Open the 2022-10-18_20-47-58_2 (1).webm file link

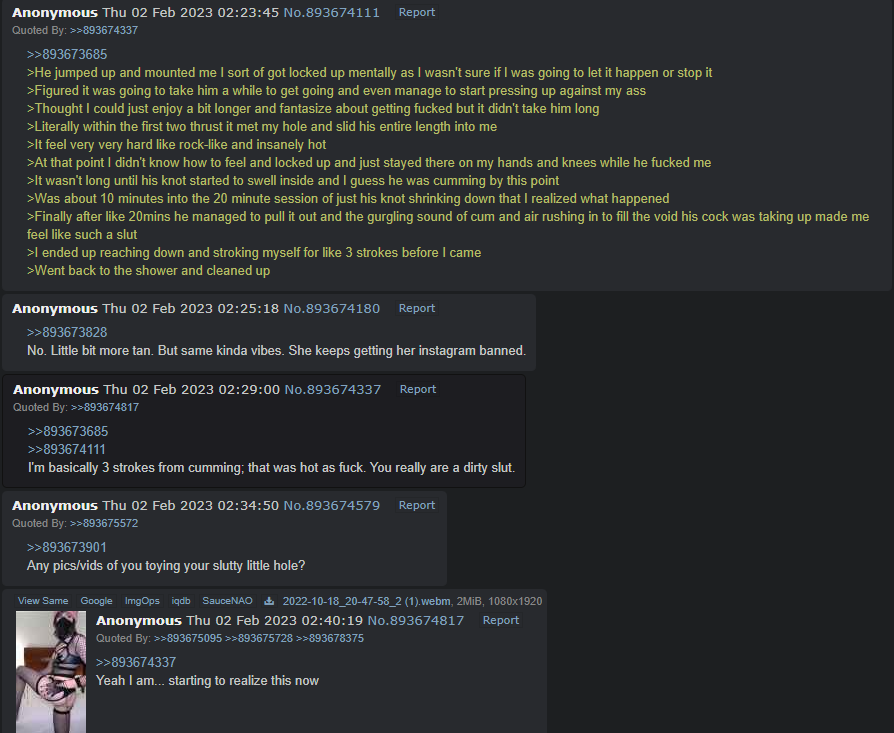coord(367,601)
